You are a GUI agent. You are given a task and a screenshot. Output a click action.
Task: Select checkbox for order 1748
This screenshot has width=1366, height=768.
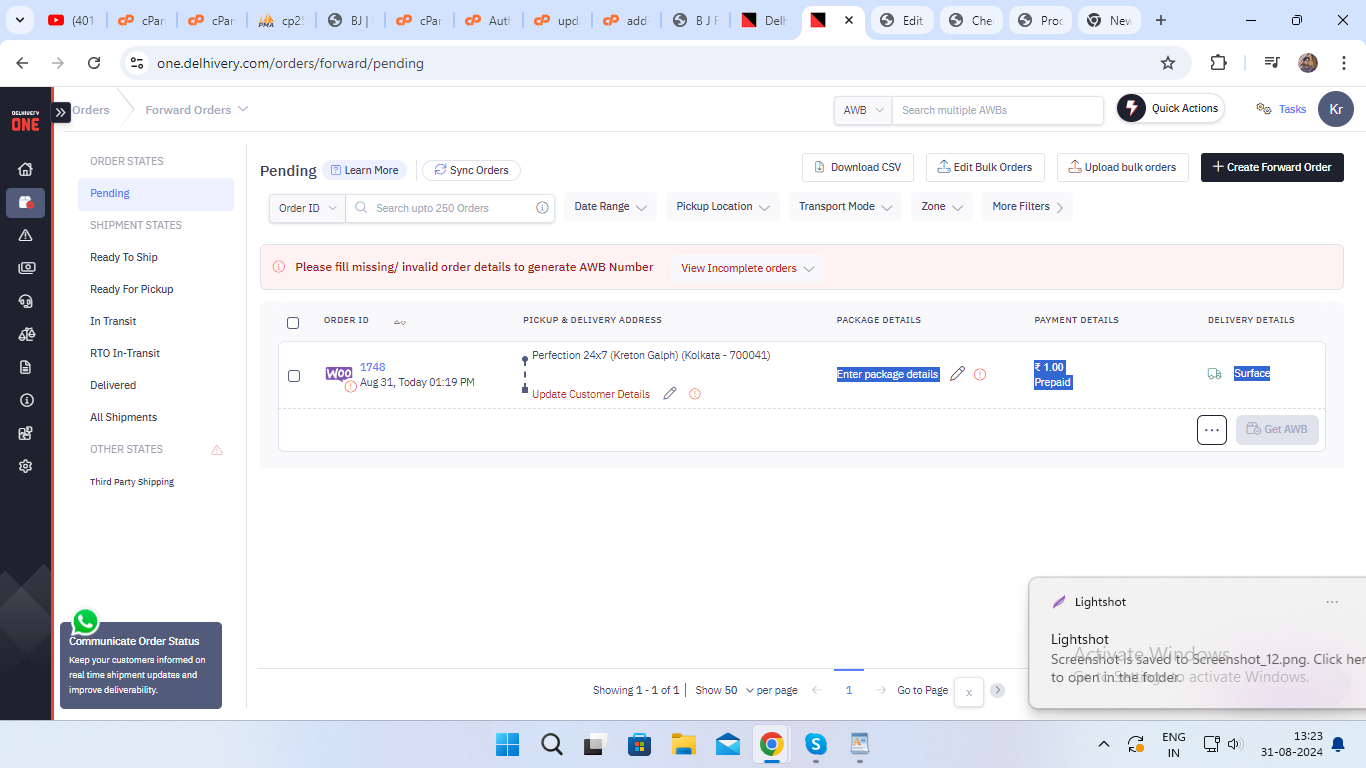(x=294, y=376)
